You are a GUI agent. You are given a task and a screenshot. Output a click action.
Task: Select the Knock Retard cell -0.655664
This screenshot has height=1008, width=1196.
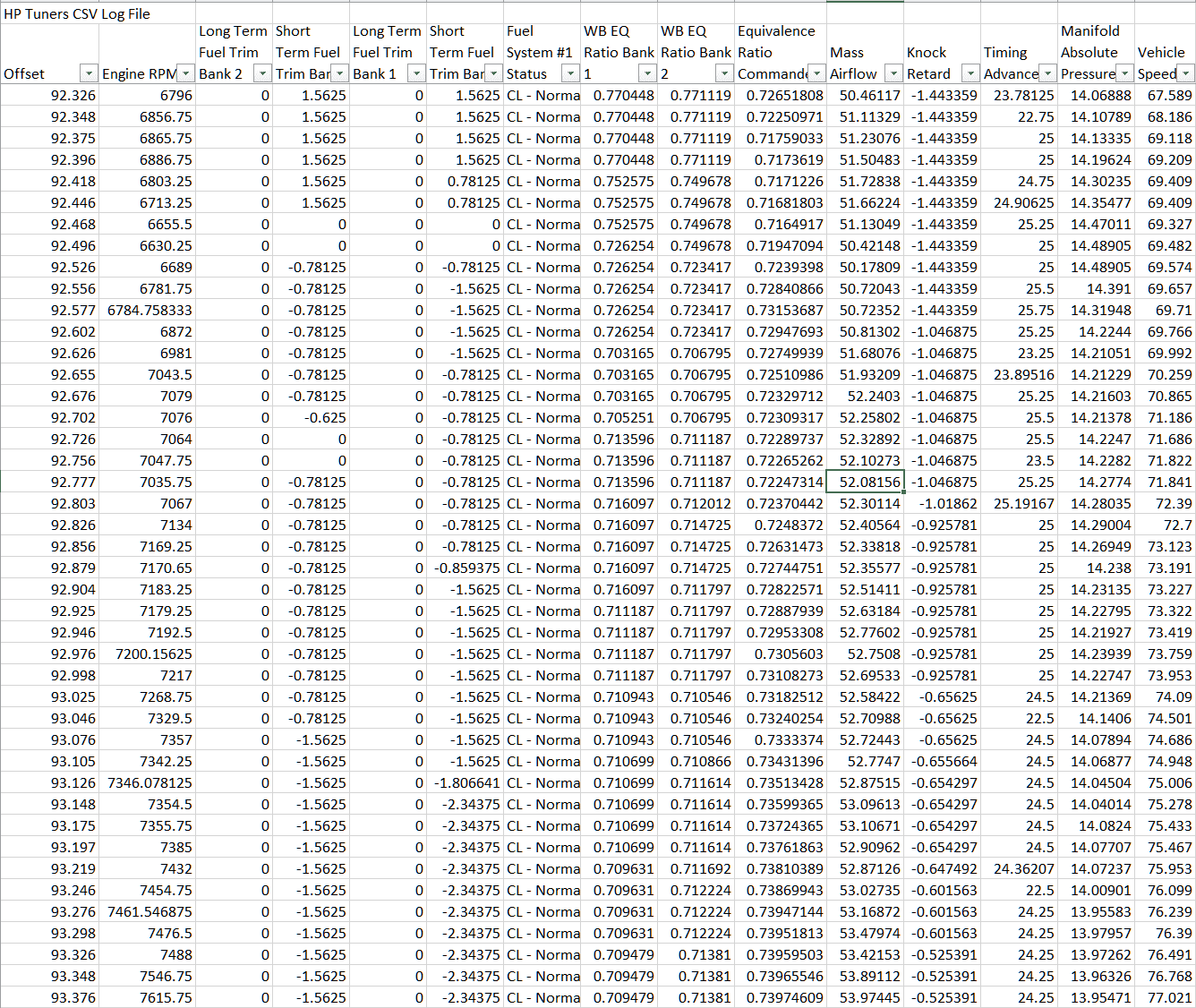(943, 761)
